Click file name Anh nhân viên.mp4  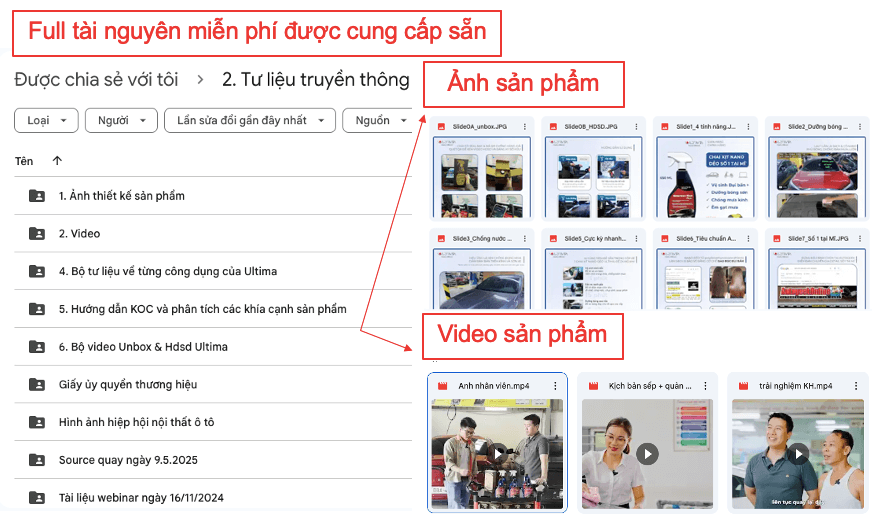click(x=493, y=386)
